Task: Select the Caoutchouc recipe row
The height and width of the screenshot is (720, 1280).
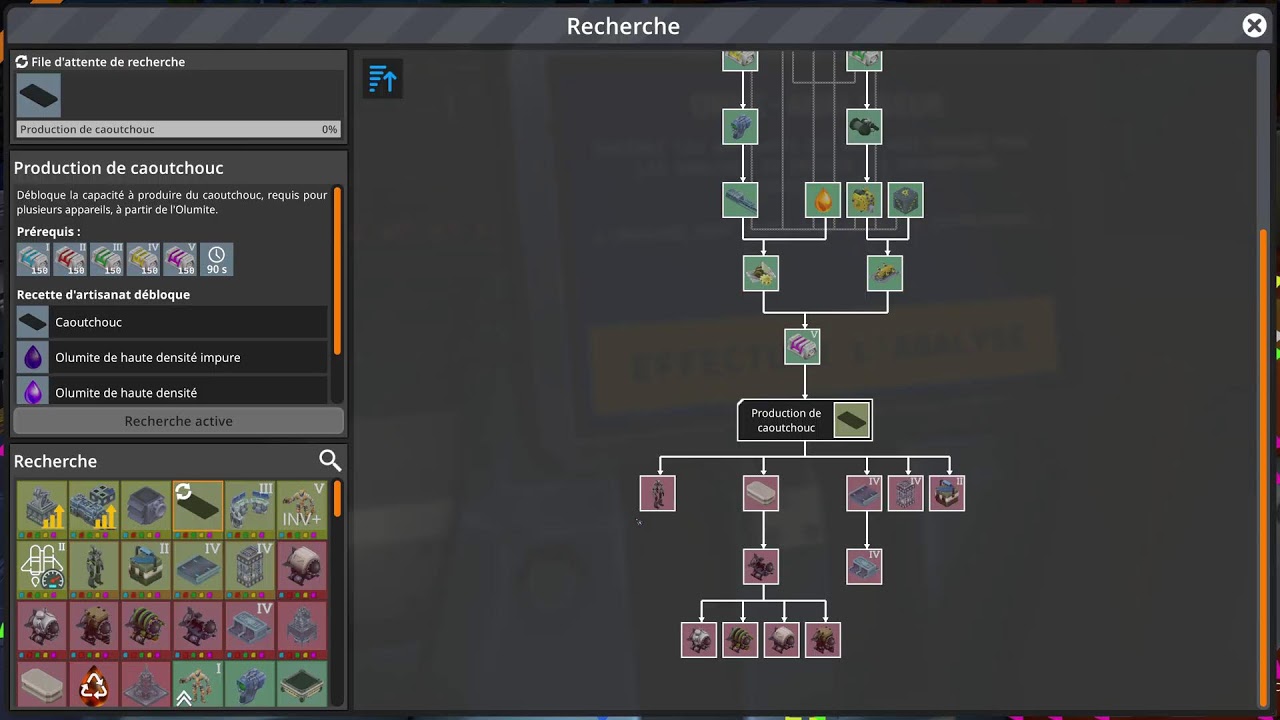Action: [x=172, y=322]
